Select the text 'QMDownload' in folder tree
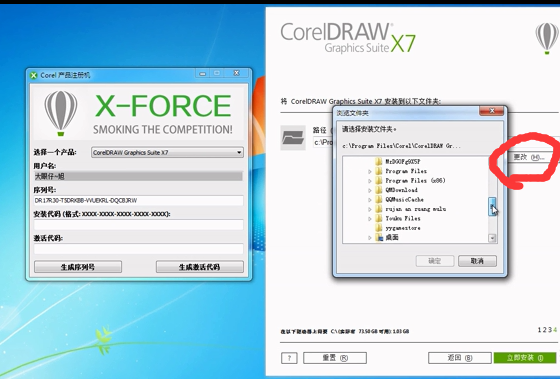The image size is (560, 379). pos(401,190)
